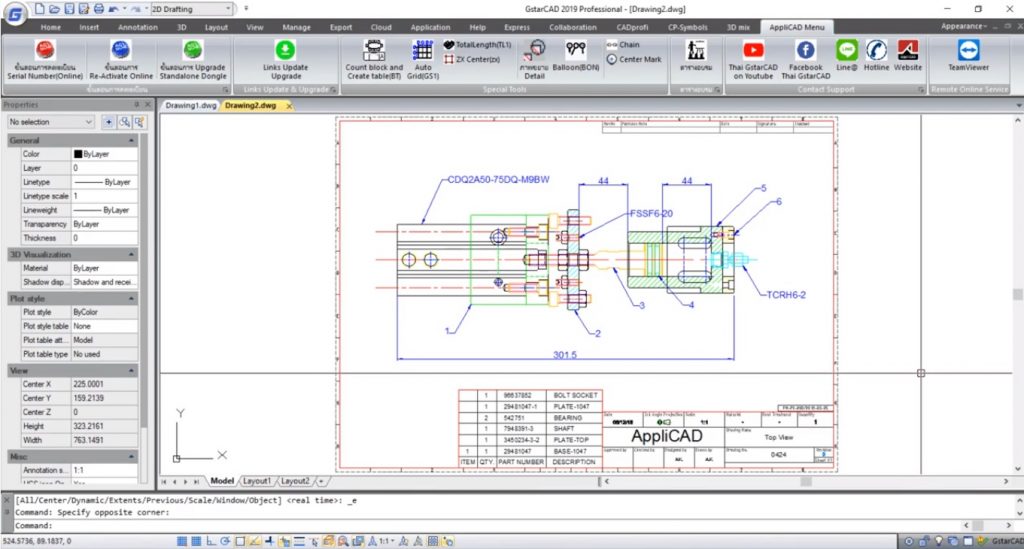Open the Collaboration ribbon tab
The height and width of the screenshot is (549, 1024).
pyautogui.click(x=573, y=27)
